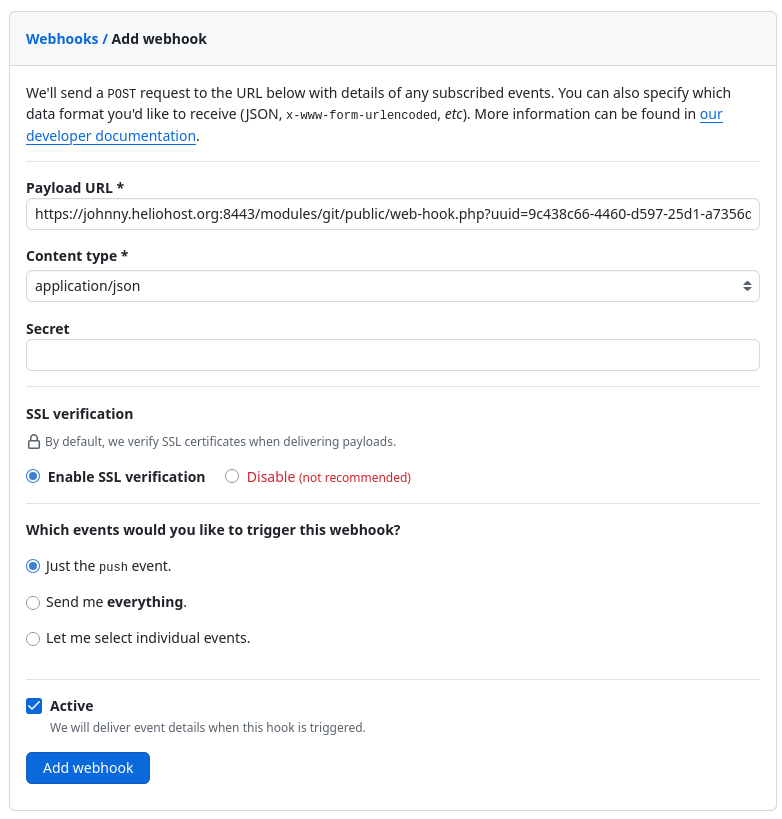Click the Let me select individual events label
This screenshot has width=782, height=819.
[x=148, y=638]
